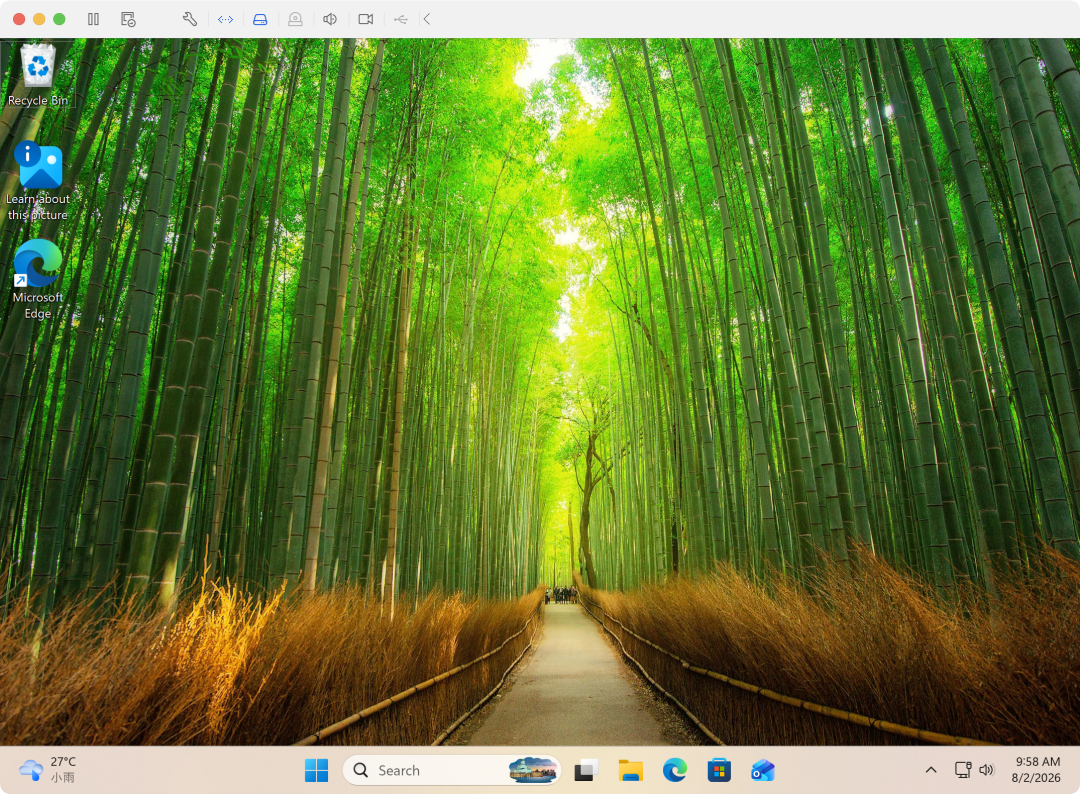The height and width of the screenshot is (794, 1080).
Task: Open the clock and date flyout
Action: (x=1037, y=770)
